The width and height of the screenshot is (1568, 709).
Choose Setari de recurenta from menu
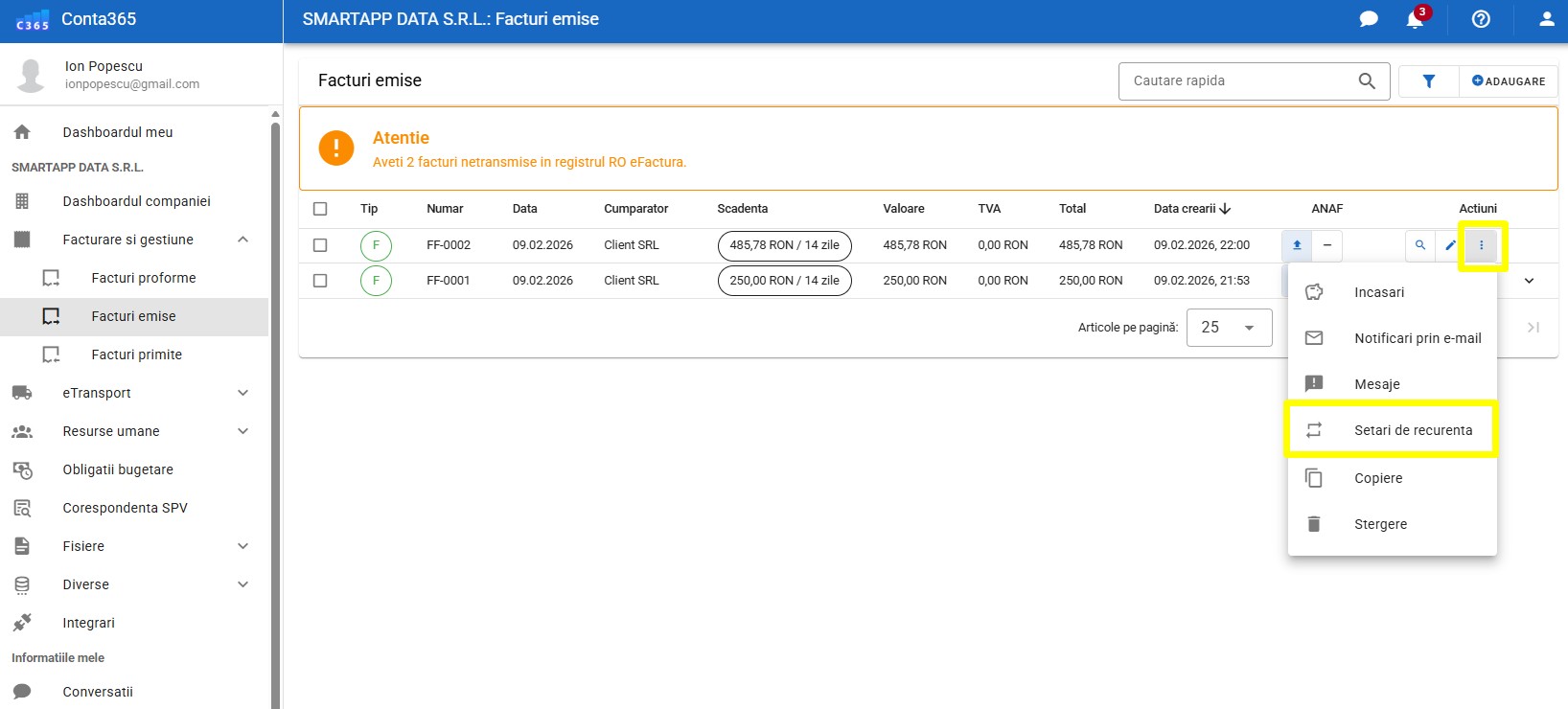1412,430
